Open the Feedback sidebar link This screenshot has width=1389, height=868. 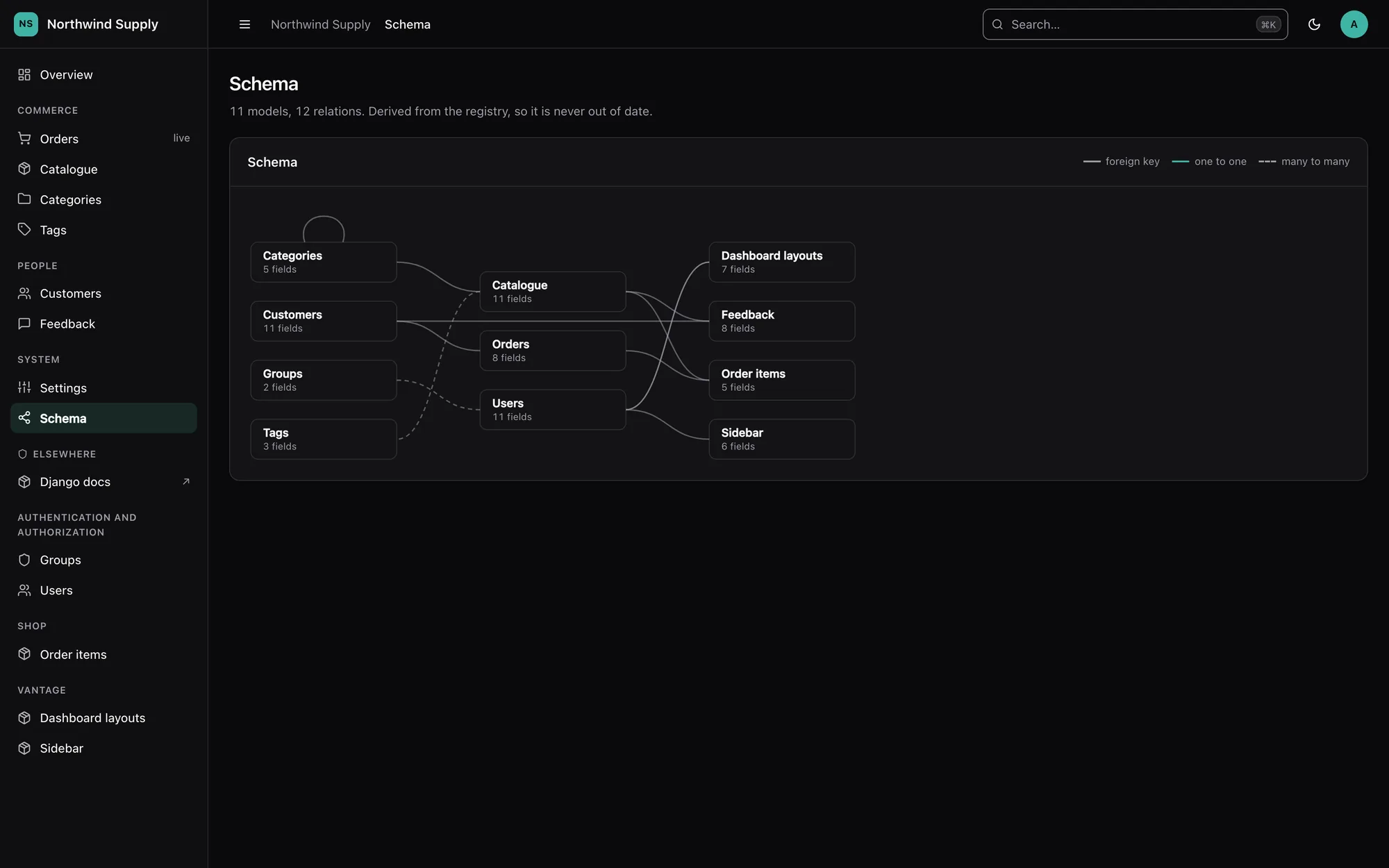103,324
